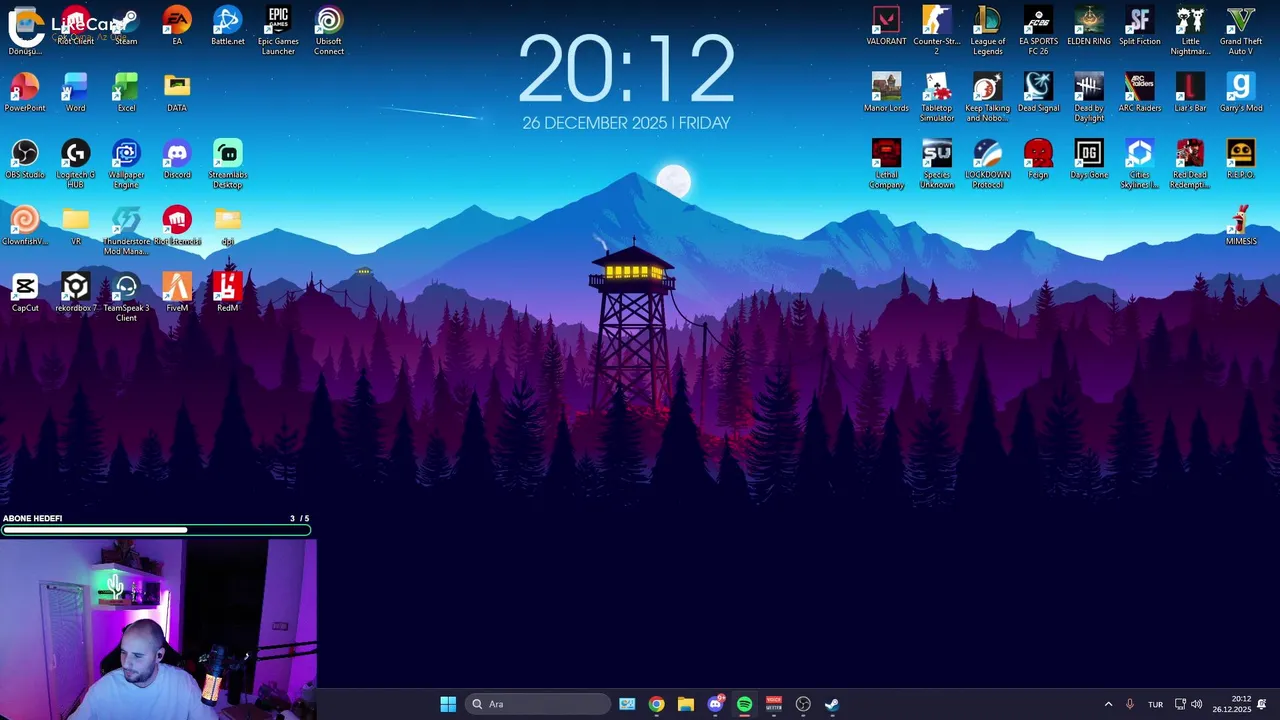
Task: Open Epic Games Launcher shortcut
Action: (278, 31)
